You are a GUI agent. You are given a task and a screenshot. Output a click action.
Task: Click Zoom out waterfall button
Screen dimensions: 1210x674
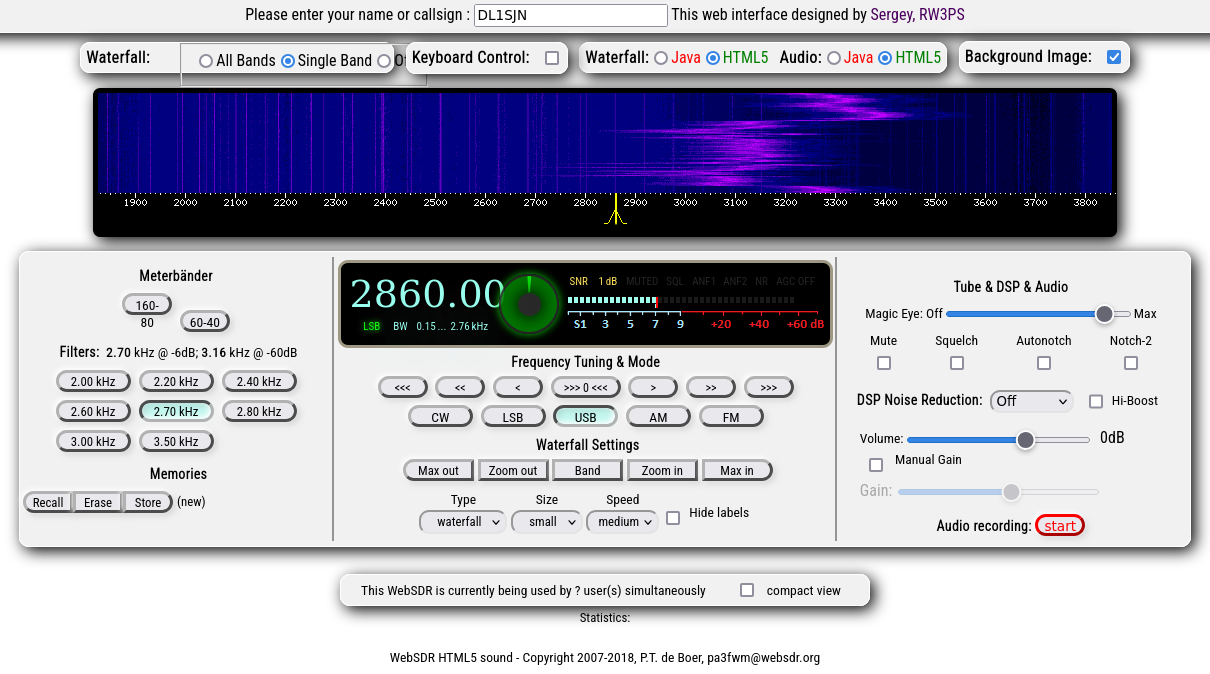[x=513, y=470]
